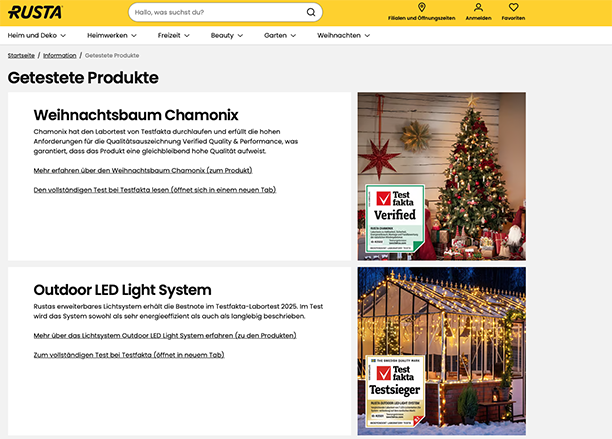Open the Beauty menu
The height and width of the screenshot is (439, 612).
click(x=226, y=35)
